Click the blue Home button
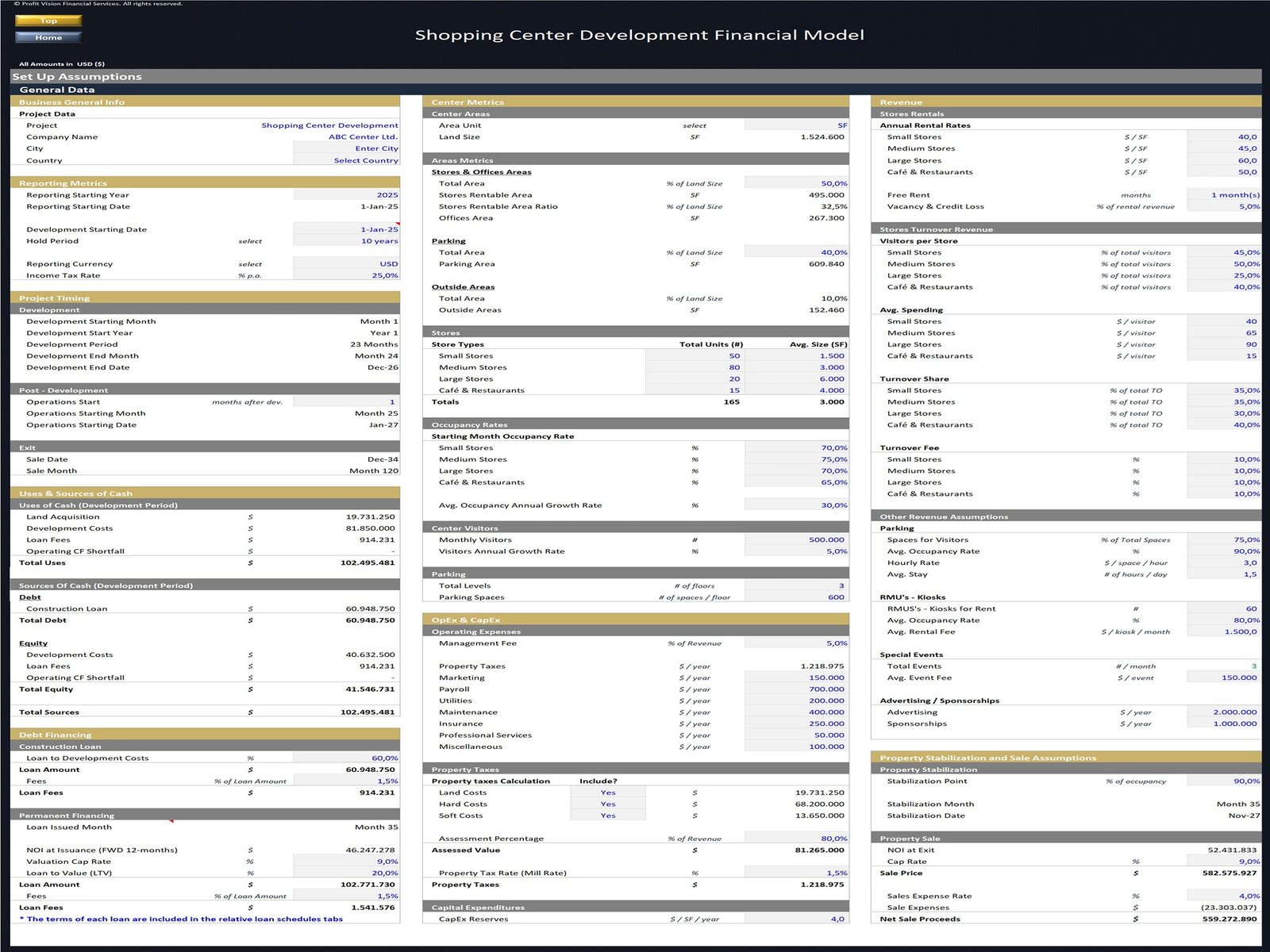 click(x=48, y=37)
